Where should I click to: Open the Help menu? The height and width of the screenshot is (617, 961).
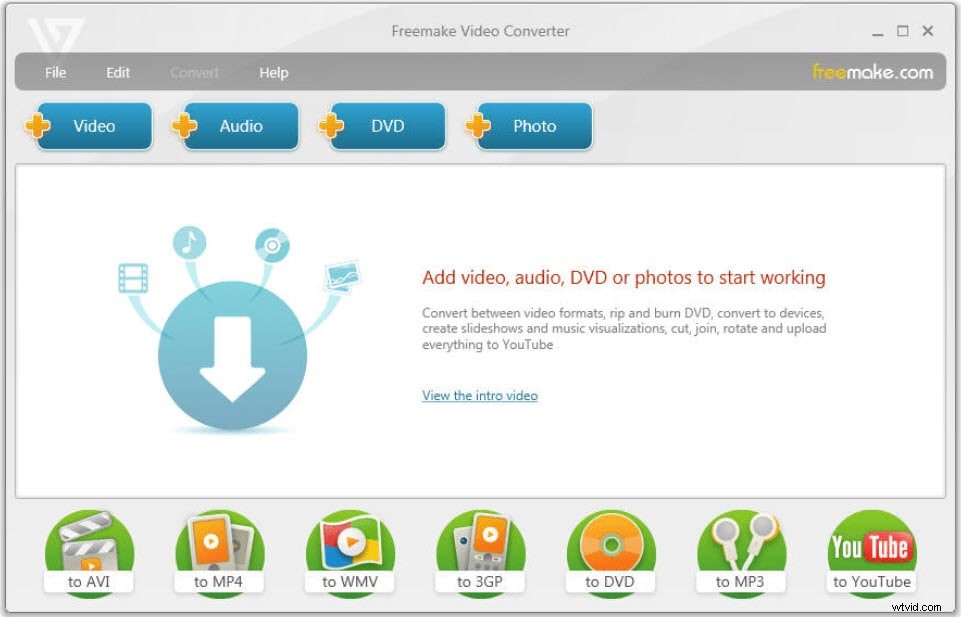pyautogui.click(x=274, y=72)
